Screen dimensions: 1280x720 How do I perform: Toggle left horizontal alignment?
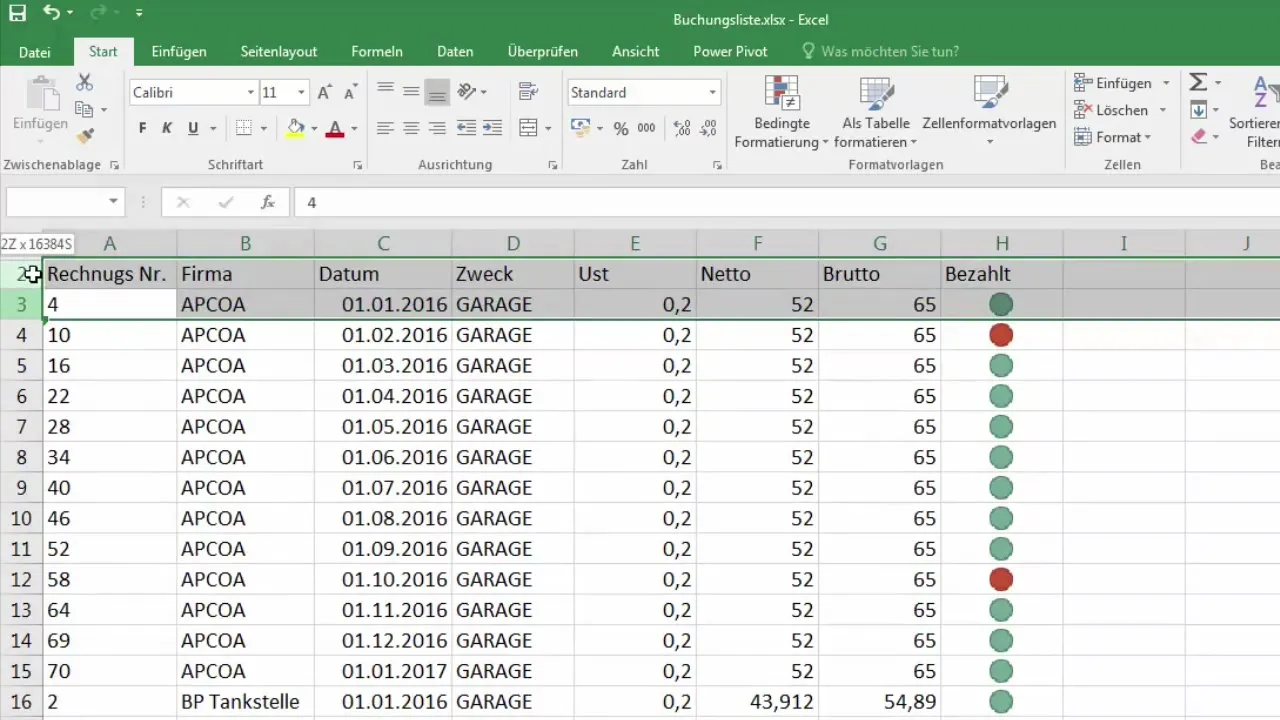(385, 128)
